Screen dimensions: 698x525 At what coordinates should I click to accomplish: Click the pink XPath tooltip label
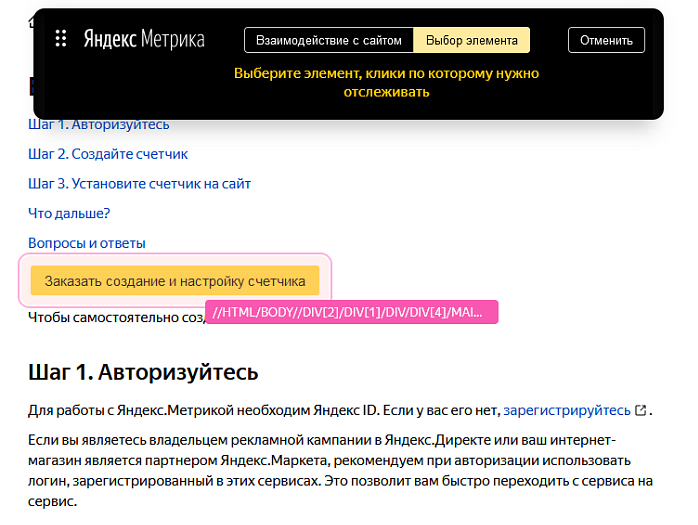351,312
